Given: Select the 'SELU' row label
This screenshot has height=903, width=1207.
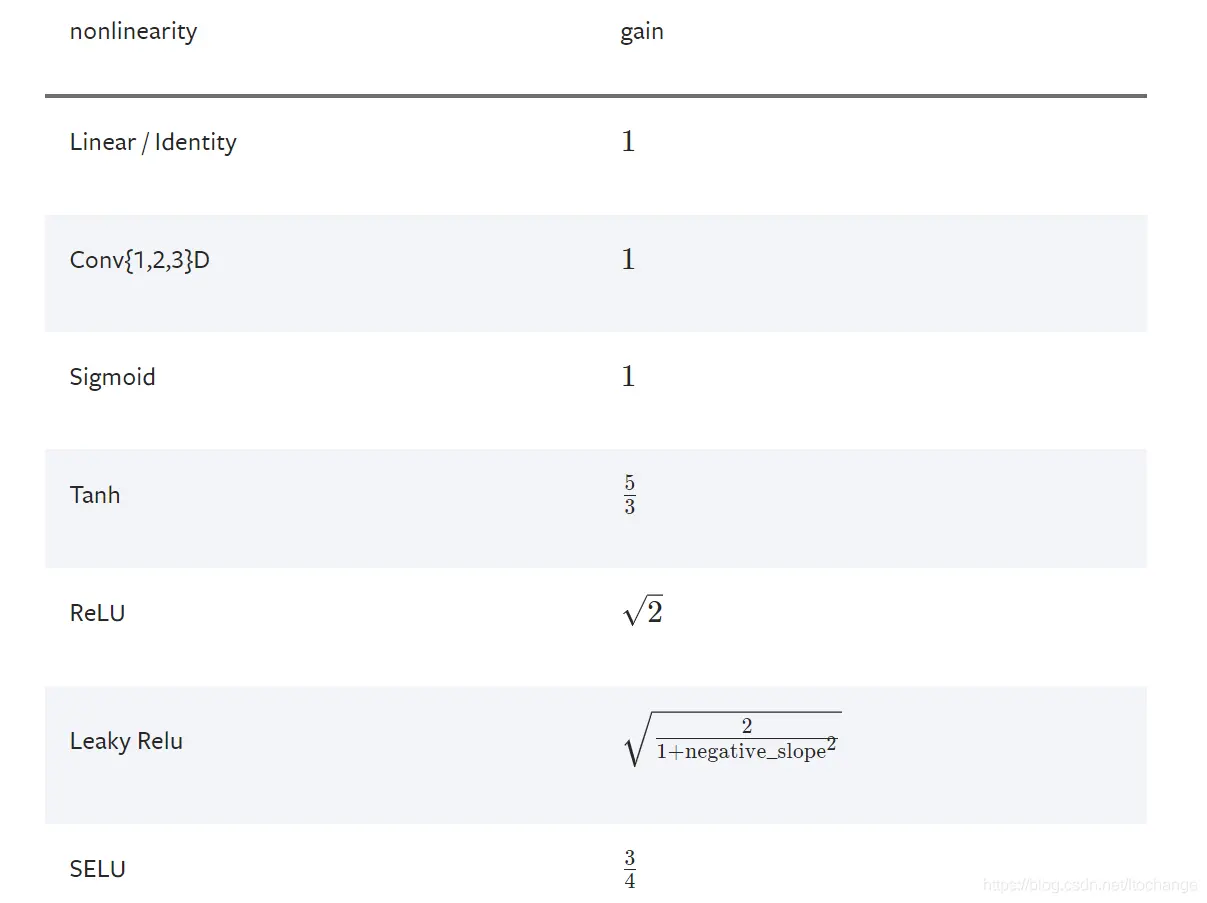Looking at the screenshot, I should point(98,869).
